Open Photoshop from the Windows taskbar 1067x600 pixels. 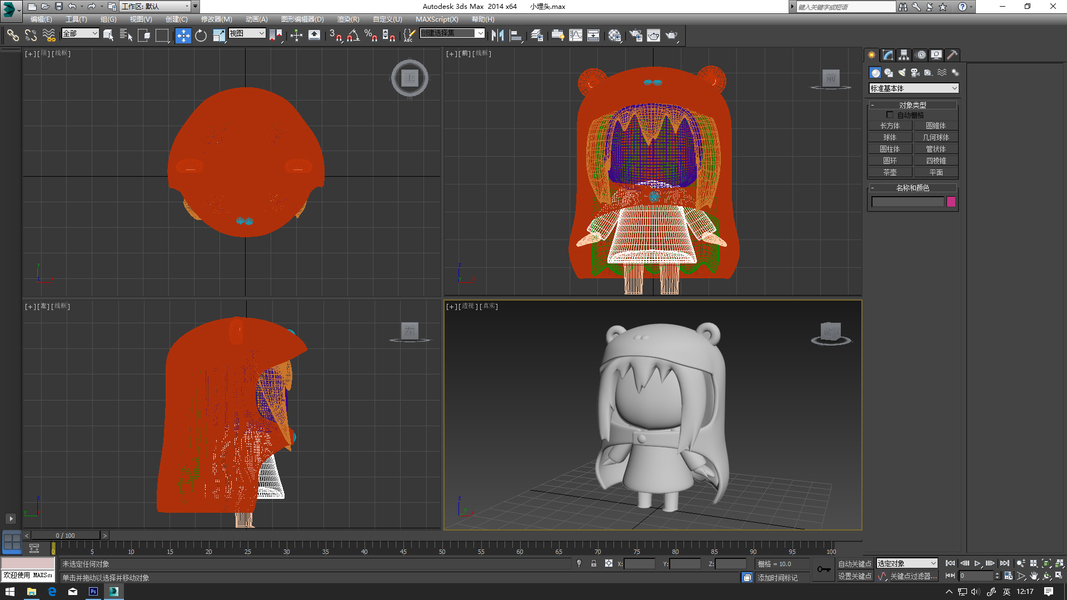93,592
